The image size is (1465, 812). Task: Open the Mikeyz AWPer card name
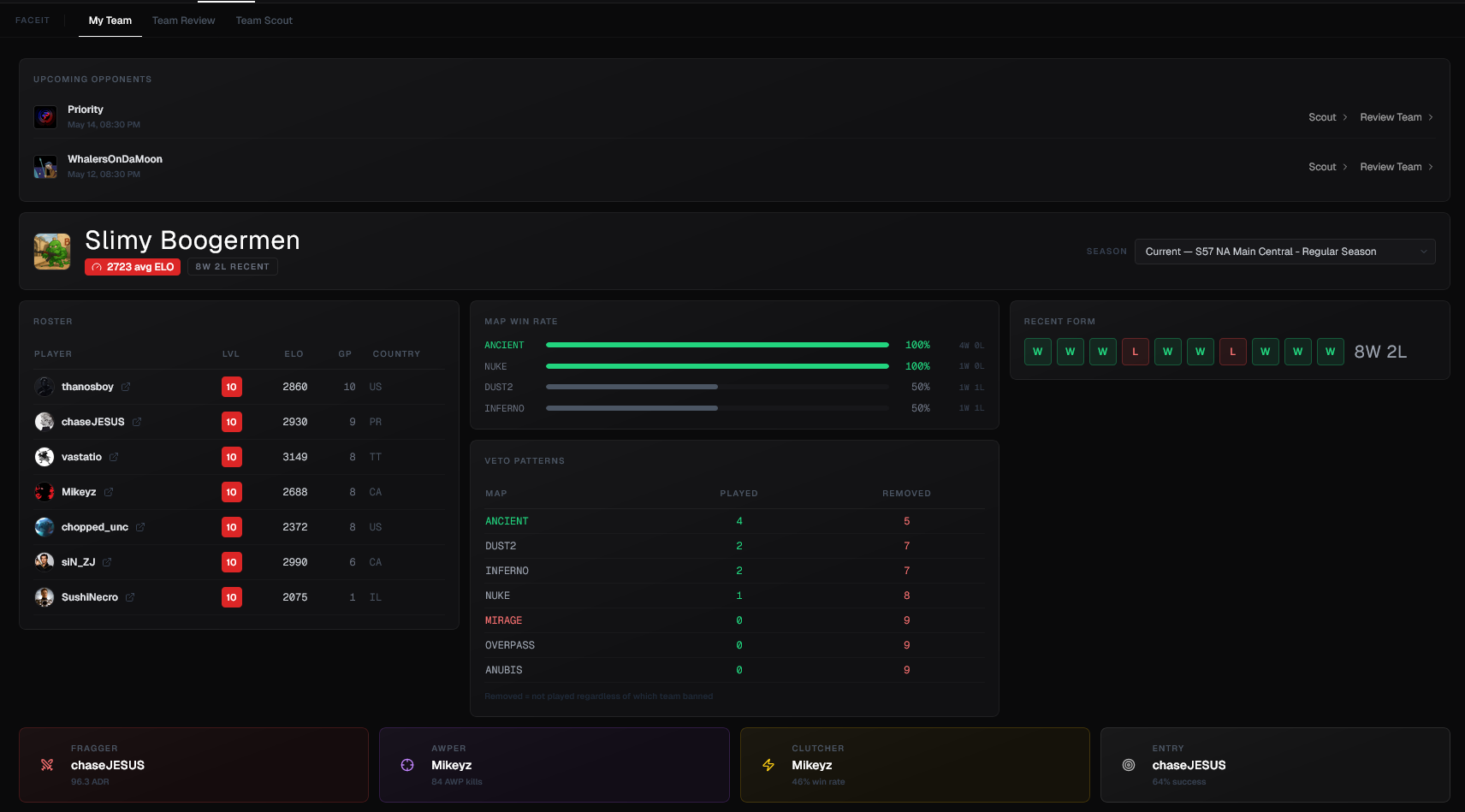coord(452,765)
